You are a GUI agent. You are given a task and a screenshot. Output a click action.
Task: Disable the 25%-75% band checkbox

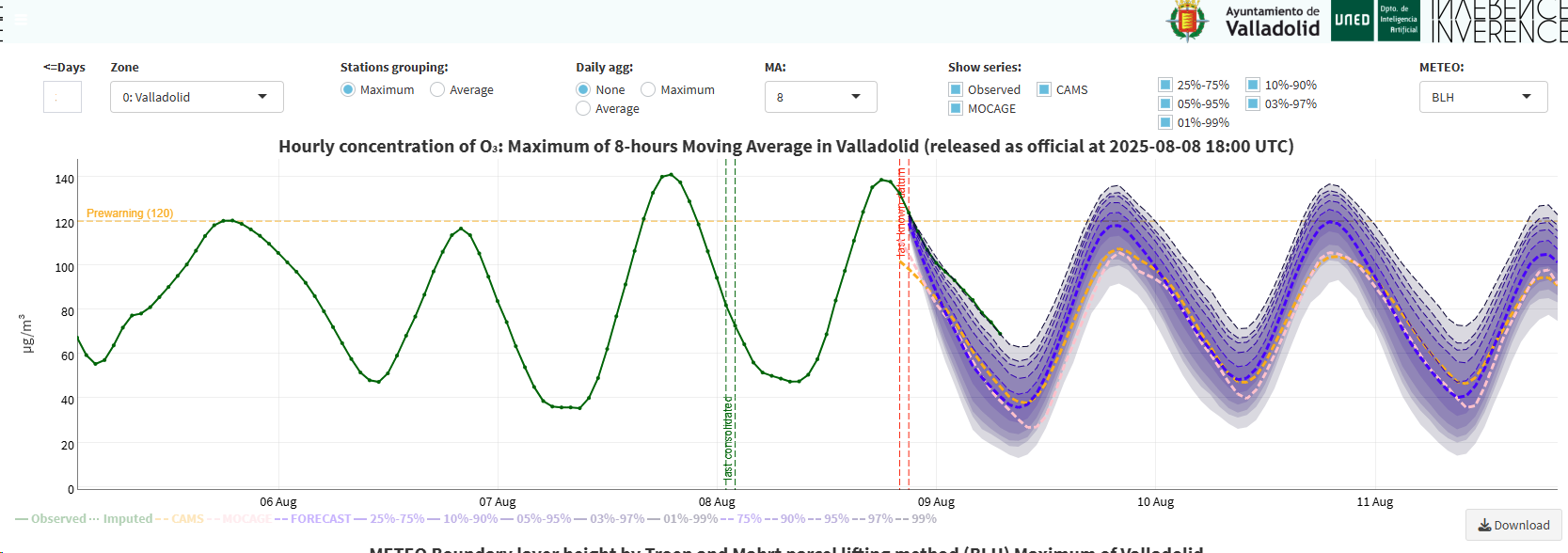click(1165, 86)
